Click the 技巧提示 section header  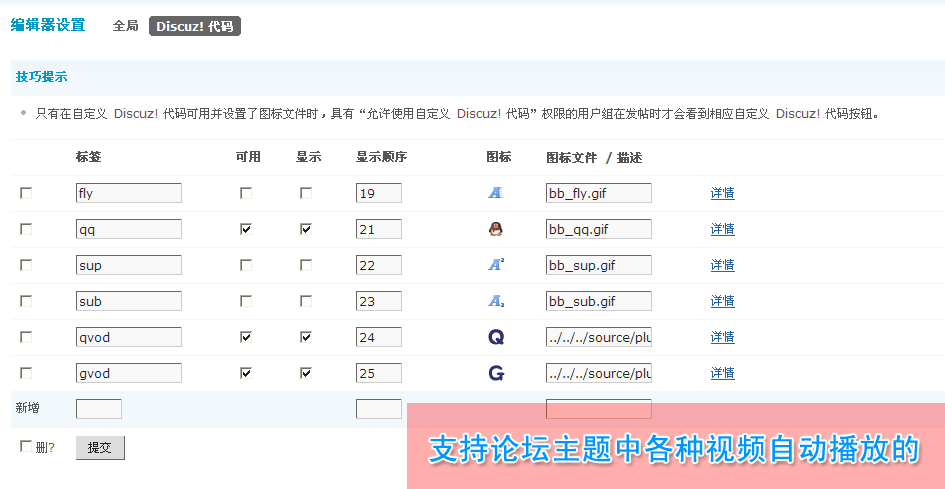coord(42,77)
